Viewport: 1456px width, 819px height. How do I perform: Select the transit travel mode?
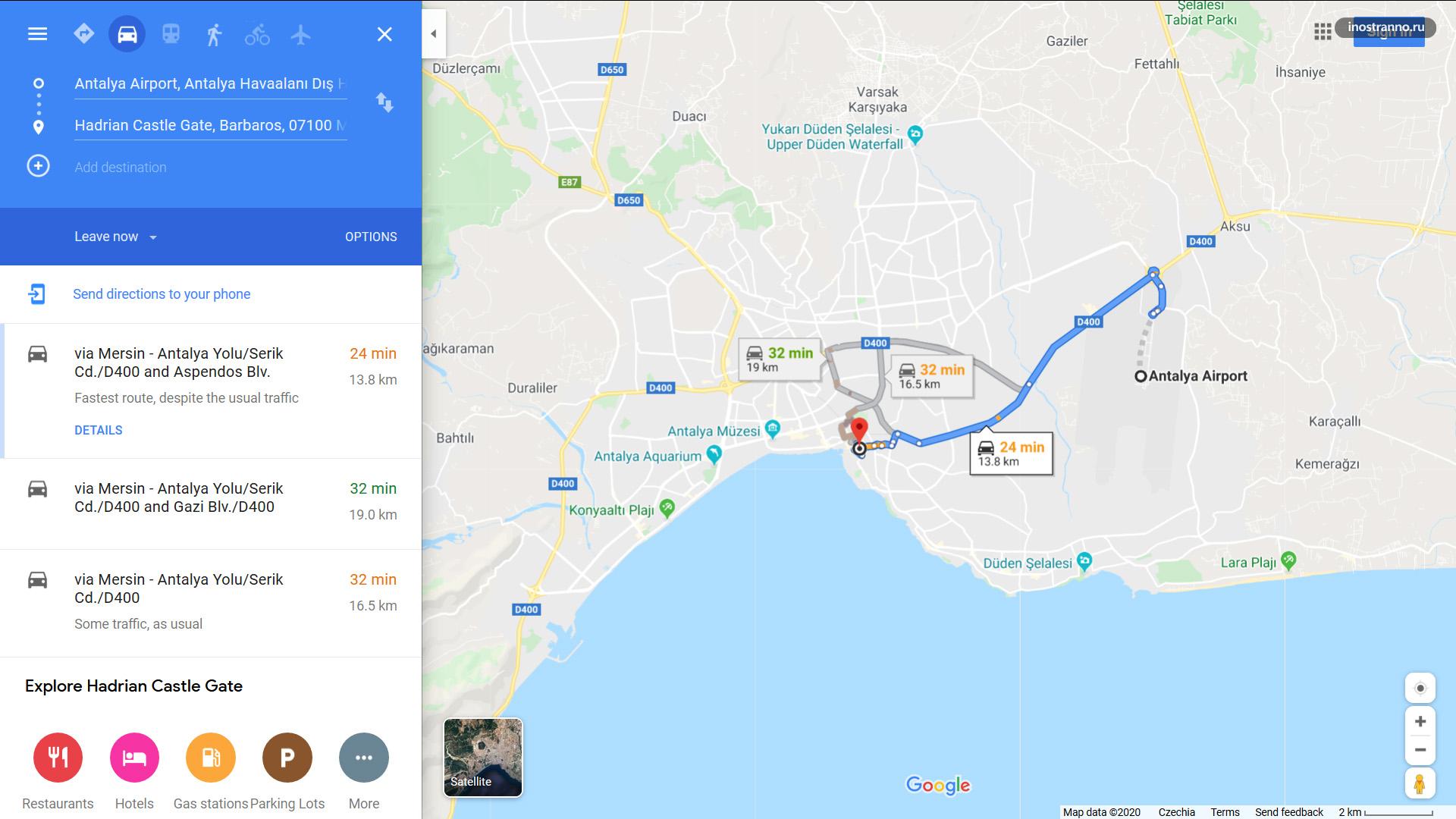coord(171,34)
